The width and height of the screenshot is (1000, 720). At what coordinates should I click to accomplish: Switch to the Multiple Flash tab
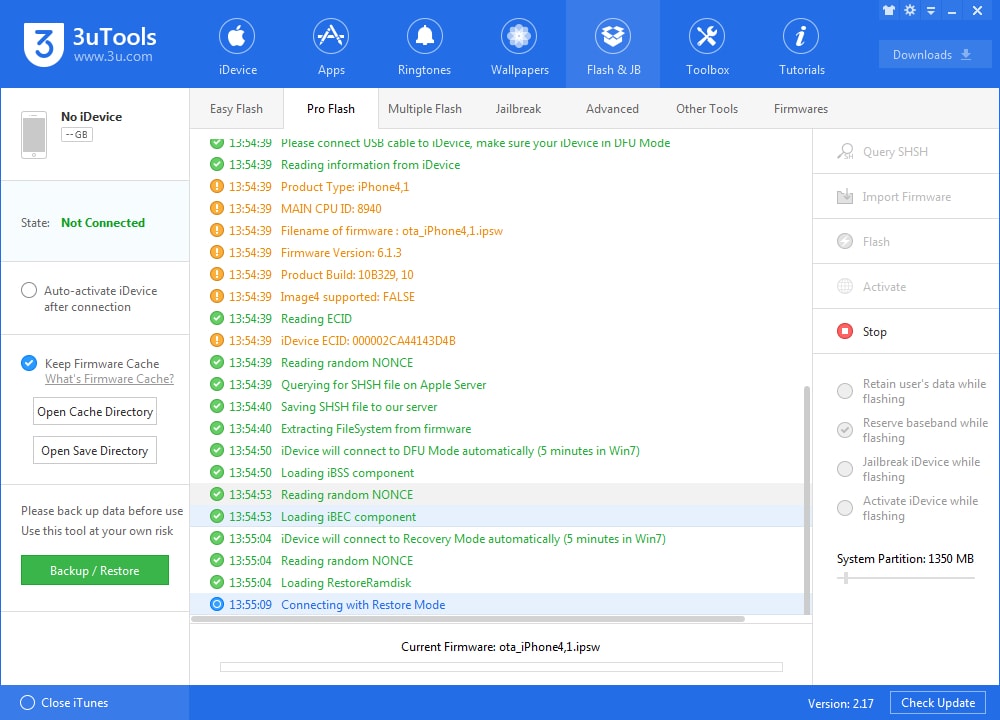click(425, 108)
